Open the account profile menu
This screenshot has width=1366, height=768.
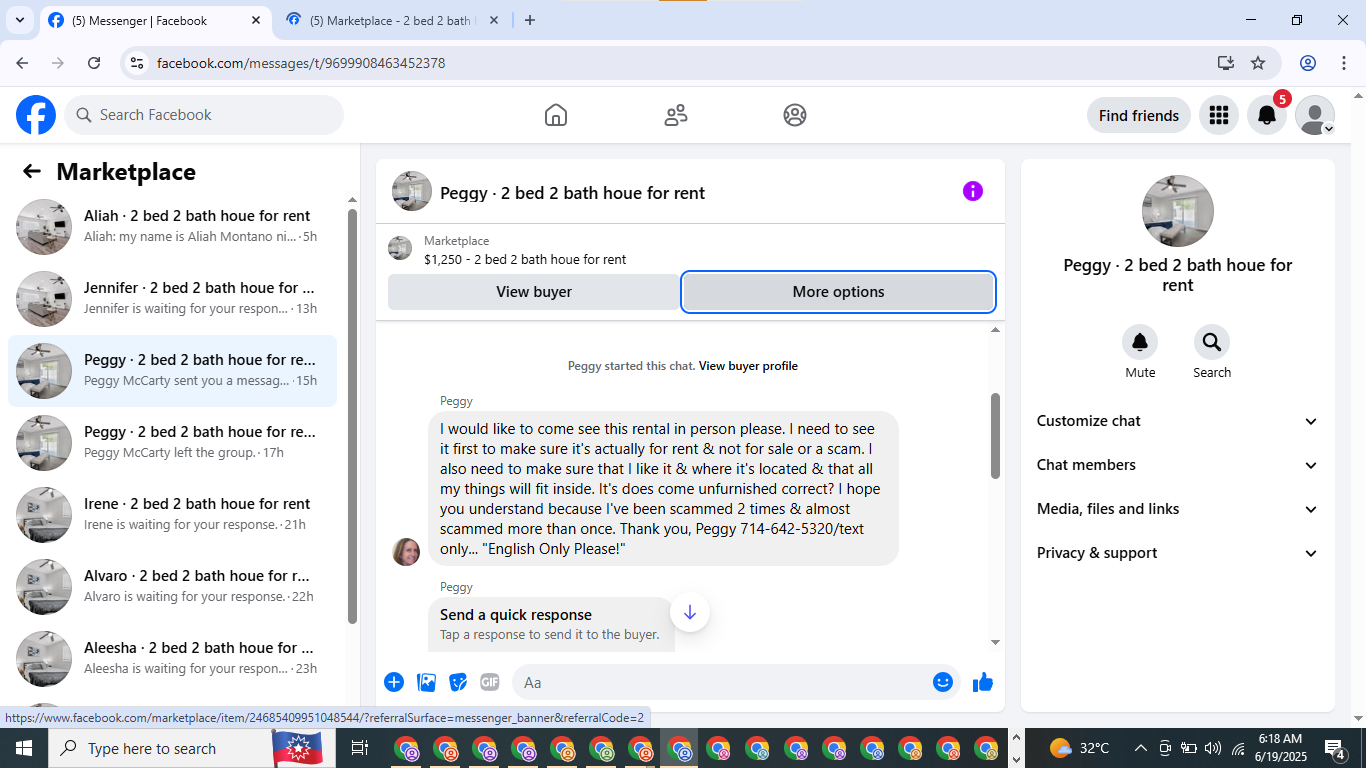coord(1315,115)
